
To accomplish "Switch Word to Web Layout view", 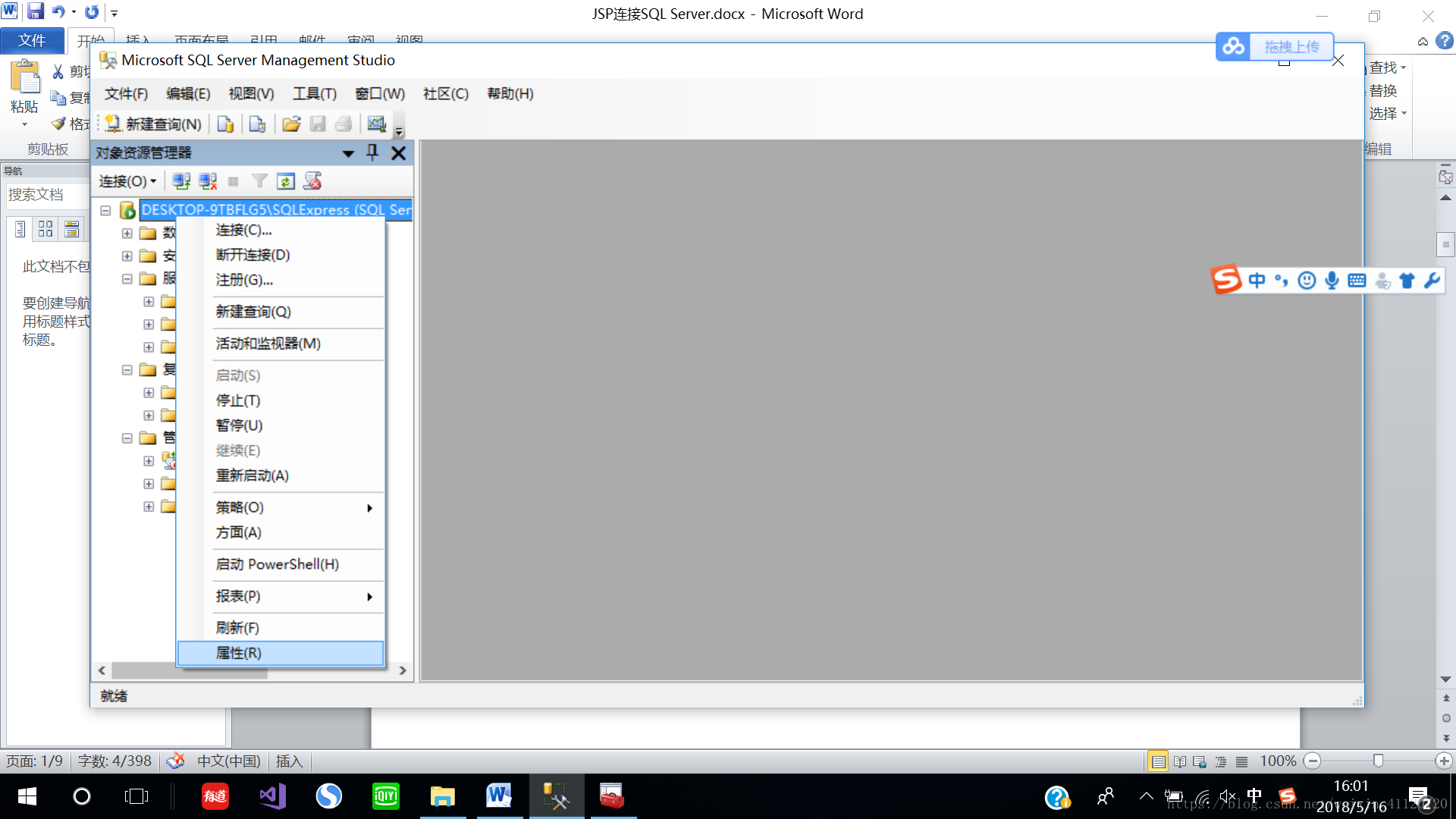I will click(1200, 761).
